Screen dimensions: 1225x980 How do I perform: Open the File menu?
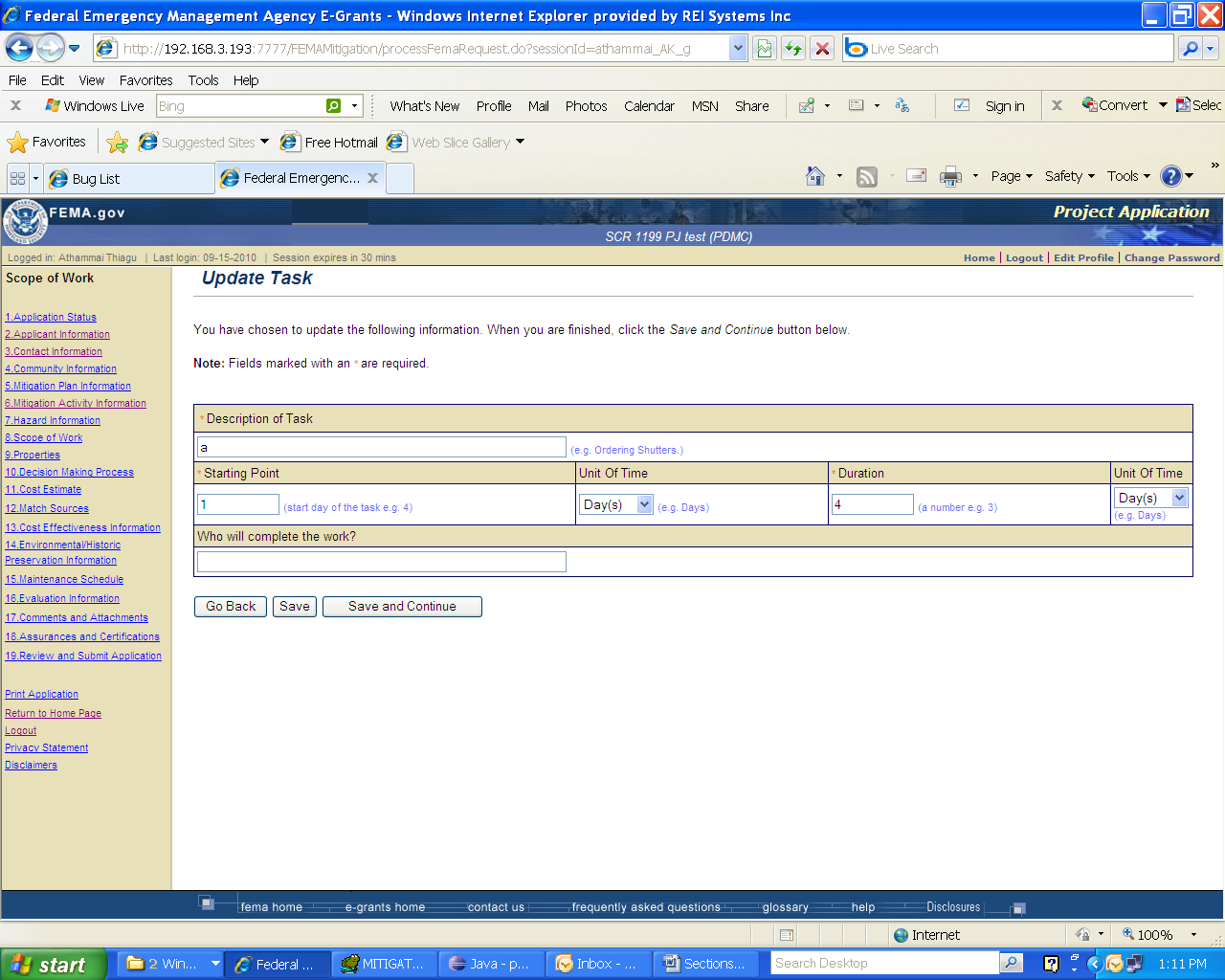pos(17,80)
